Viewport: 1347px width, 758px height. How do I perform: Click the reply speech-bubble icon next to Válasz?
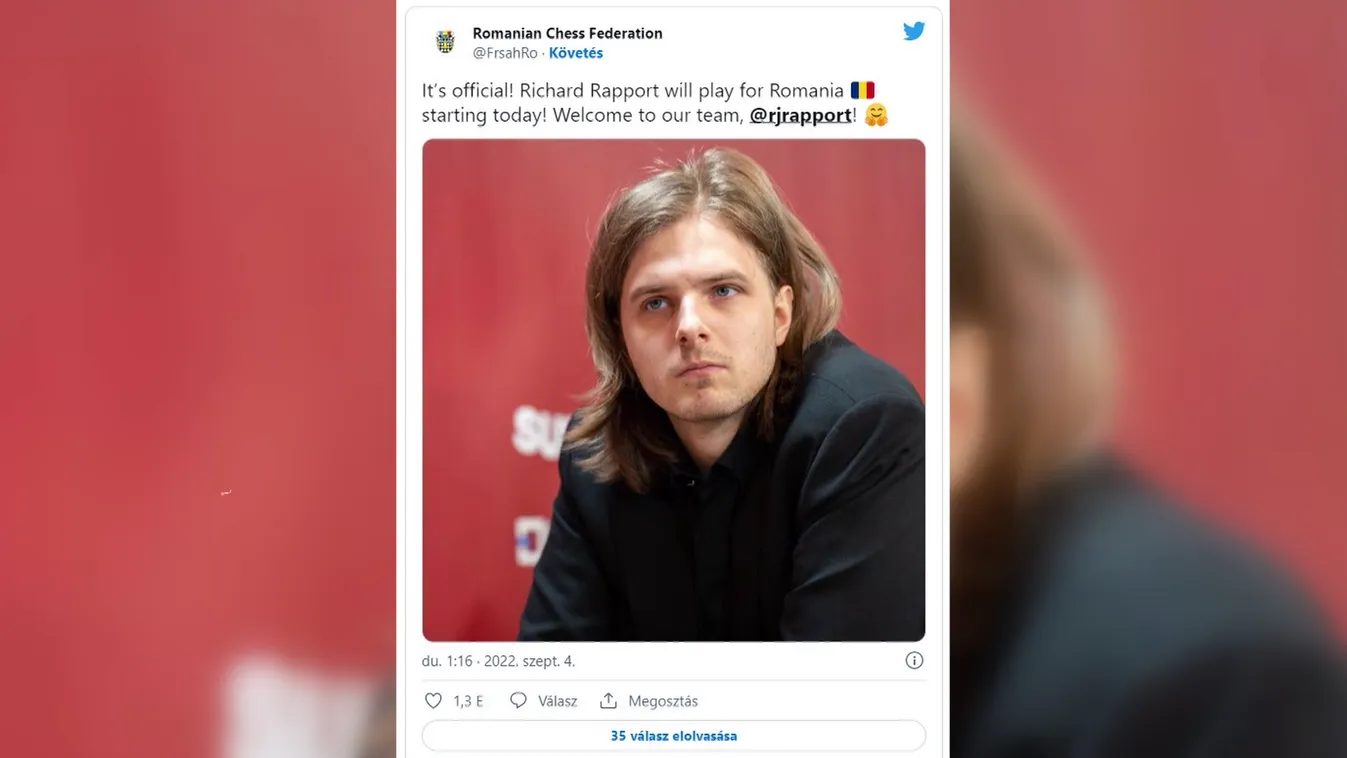[x=517, y=700]
